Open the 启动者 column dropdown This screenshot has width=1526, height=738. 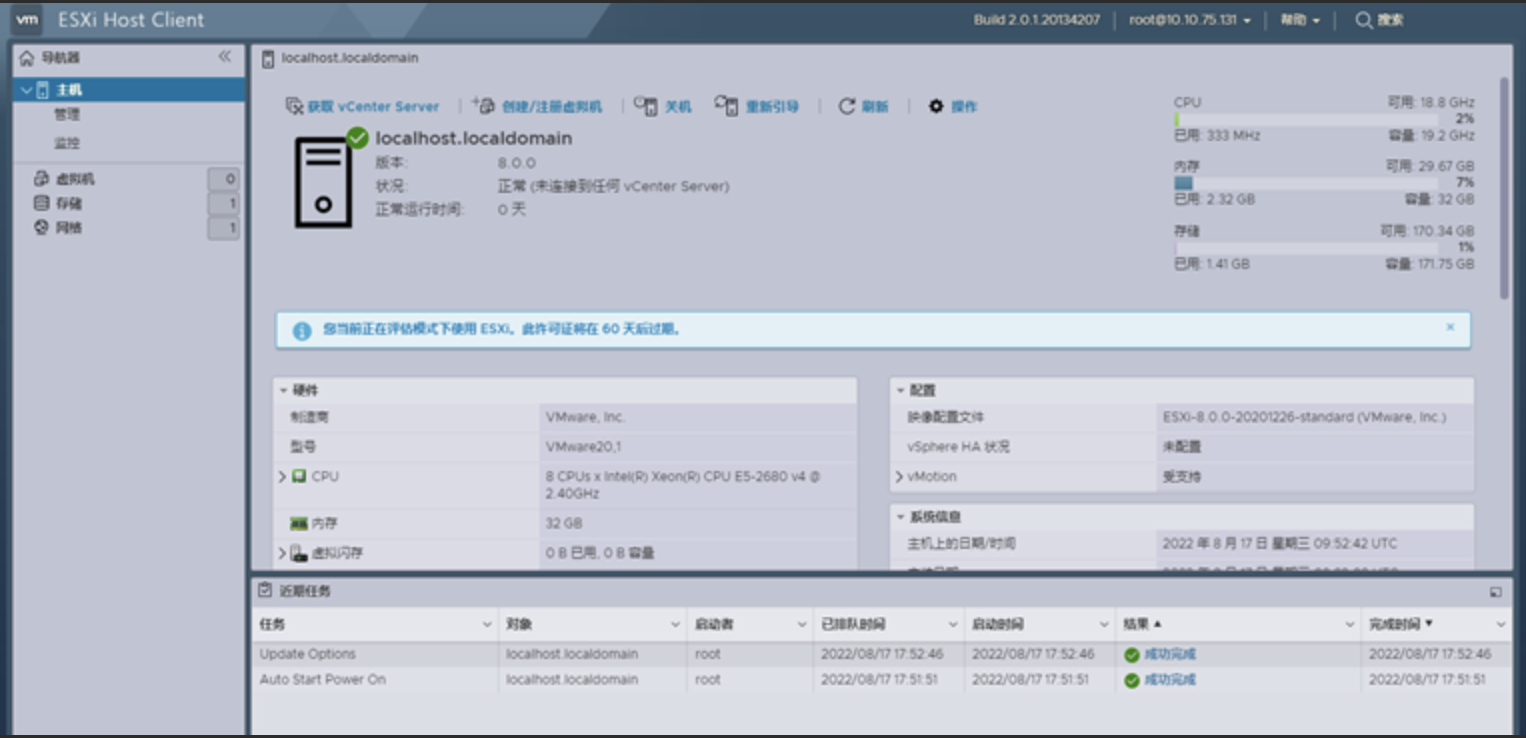point(802,624)
